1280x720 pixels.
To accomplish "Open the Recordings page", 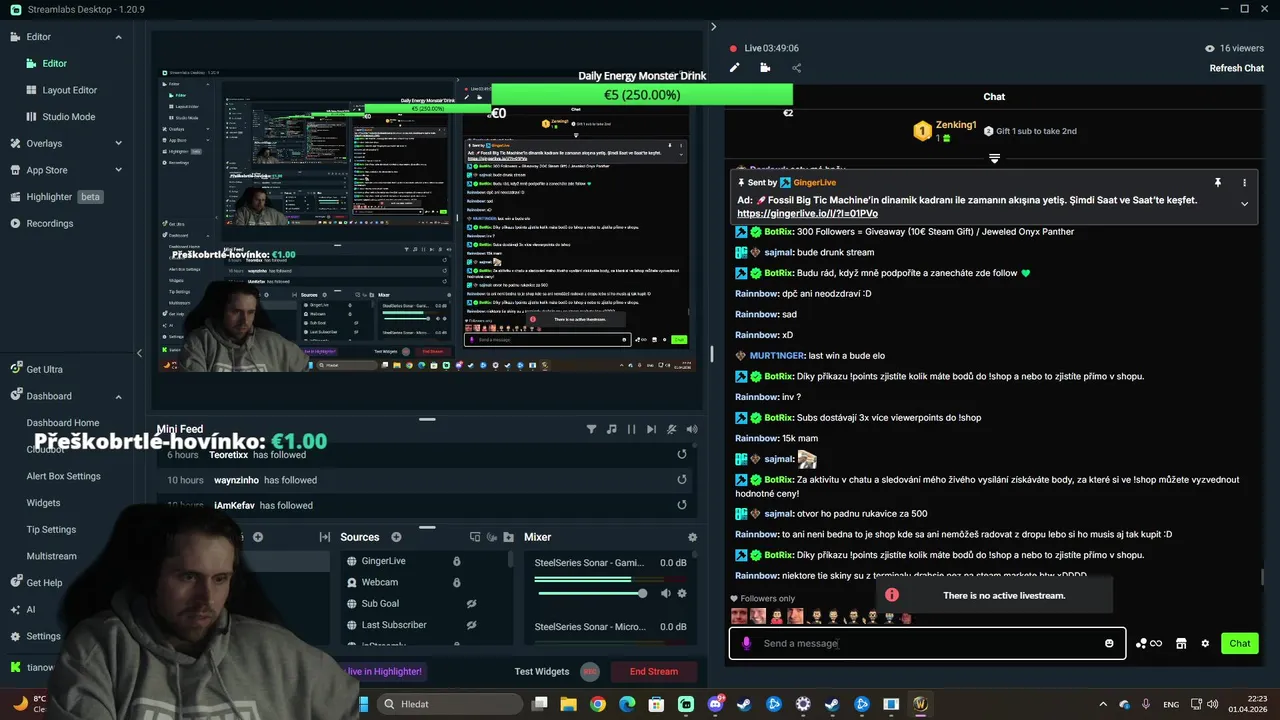I will point(50,224).
